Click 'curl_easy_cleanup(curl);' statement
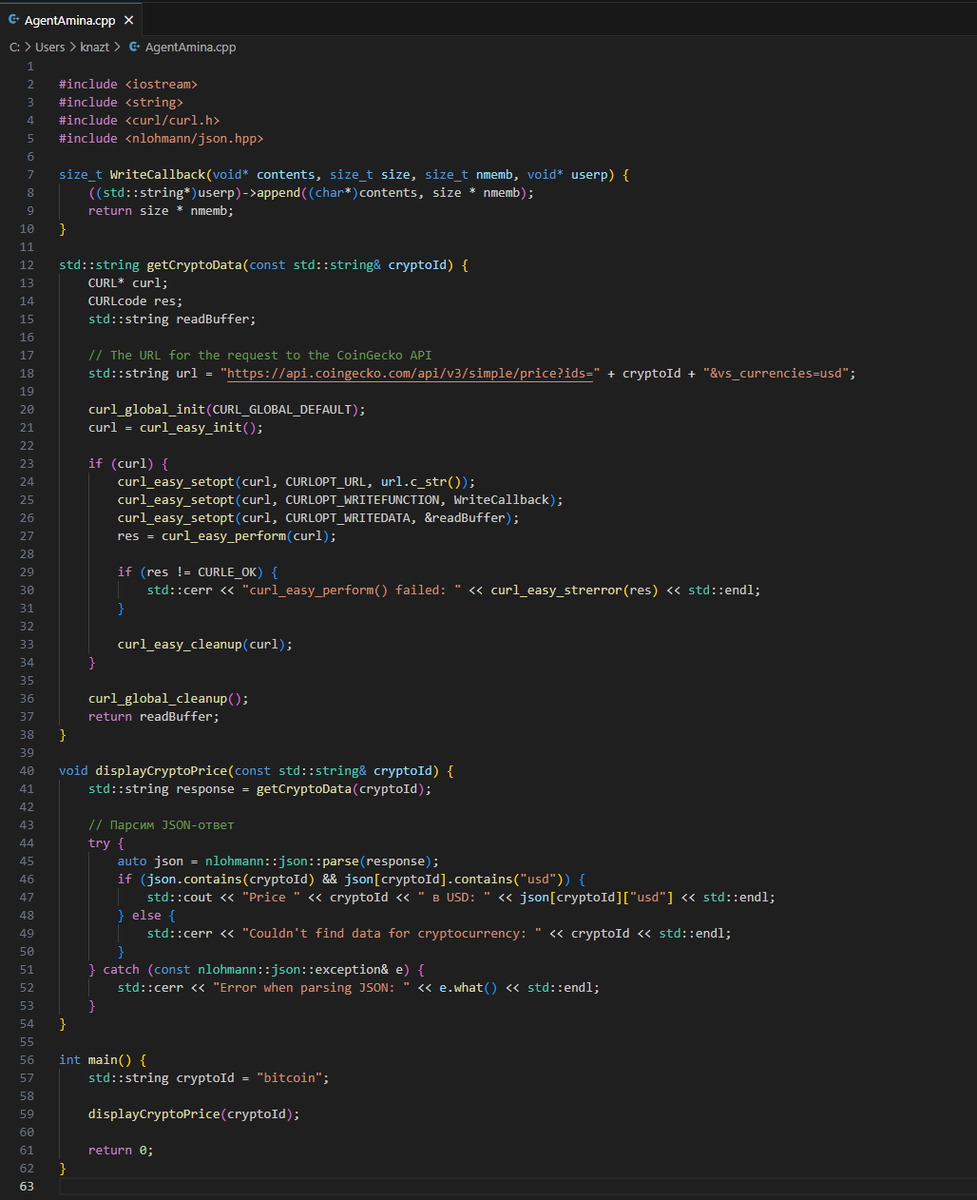 tap(205, 645)
